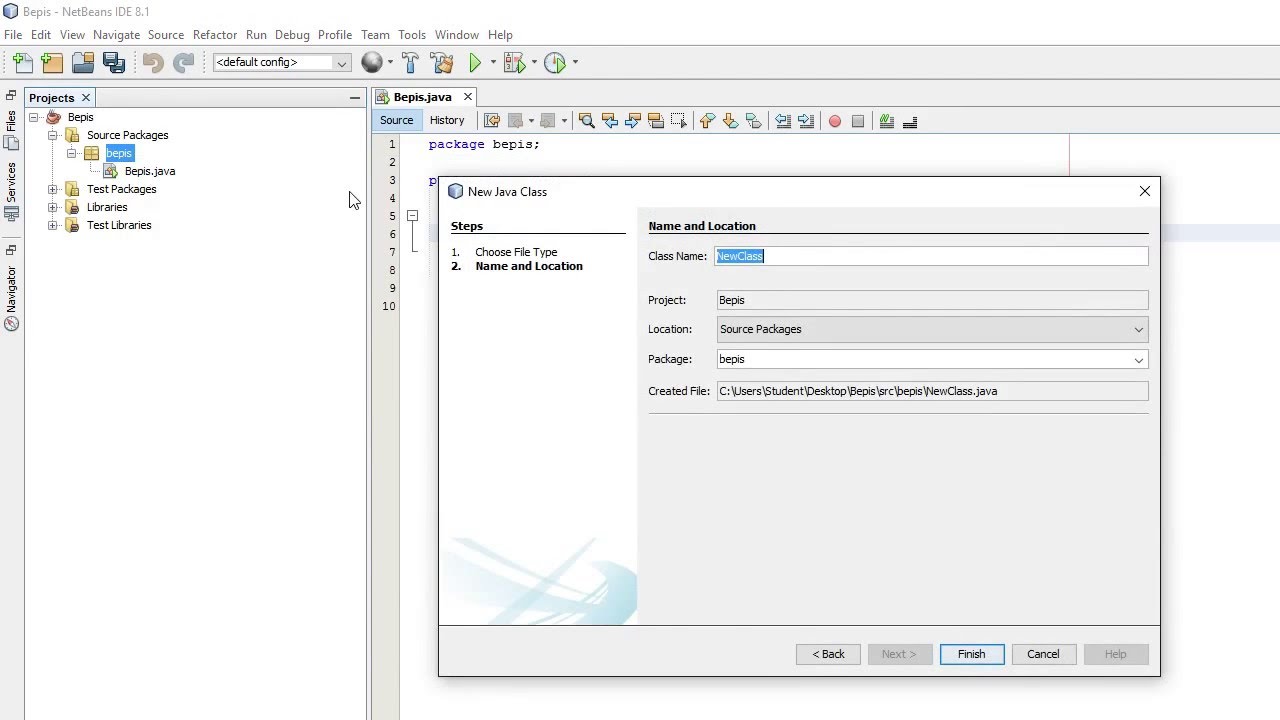Viewport: 1280px width, 720px height.
Task: Open the Files side tab
Action: click(x=11, y=129)
